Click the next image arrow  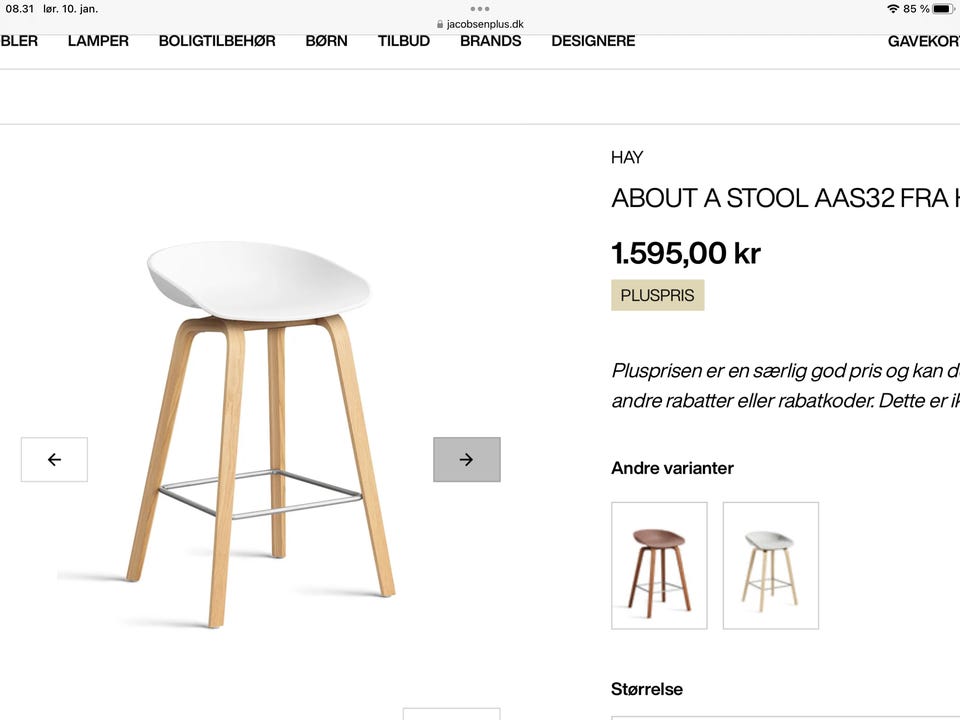[x=466, y=459]
